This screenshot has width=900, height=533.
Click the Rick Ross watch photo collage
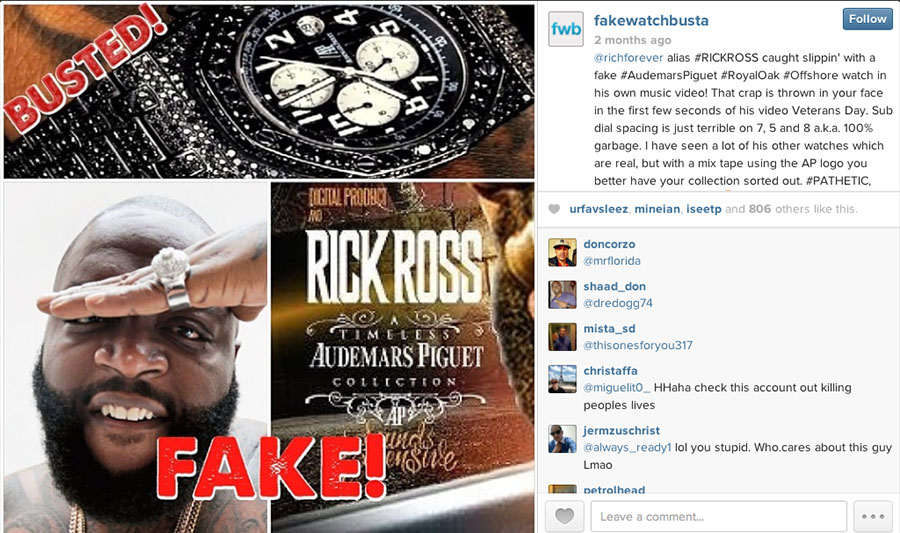269,269
